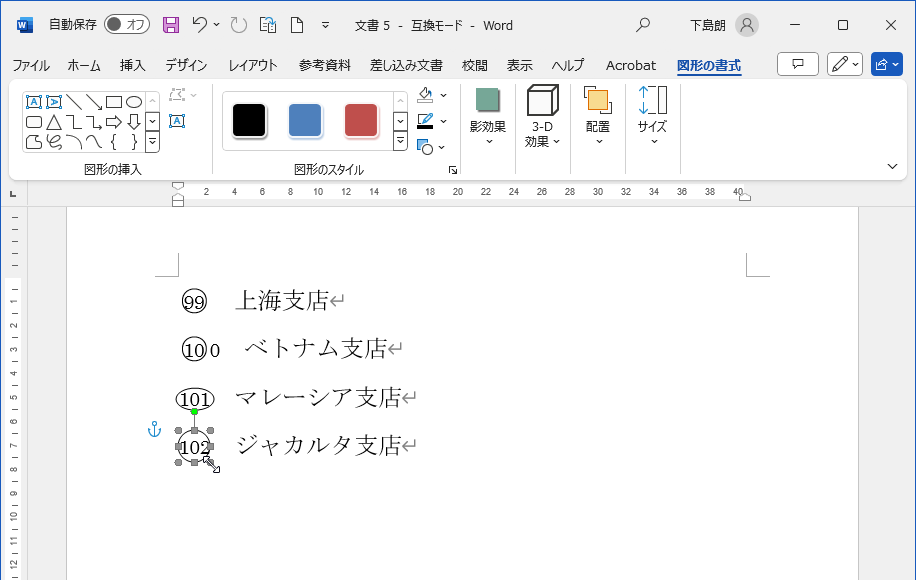Apply the red shape style swatch
The width and height of the screenshot is (916, 580).
click(x=361, y=120)
